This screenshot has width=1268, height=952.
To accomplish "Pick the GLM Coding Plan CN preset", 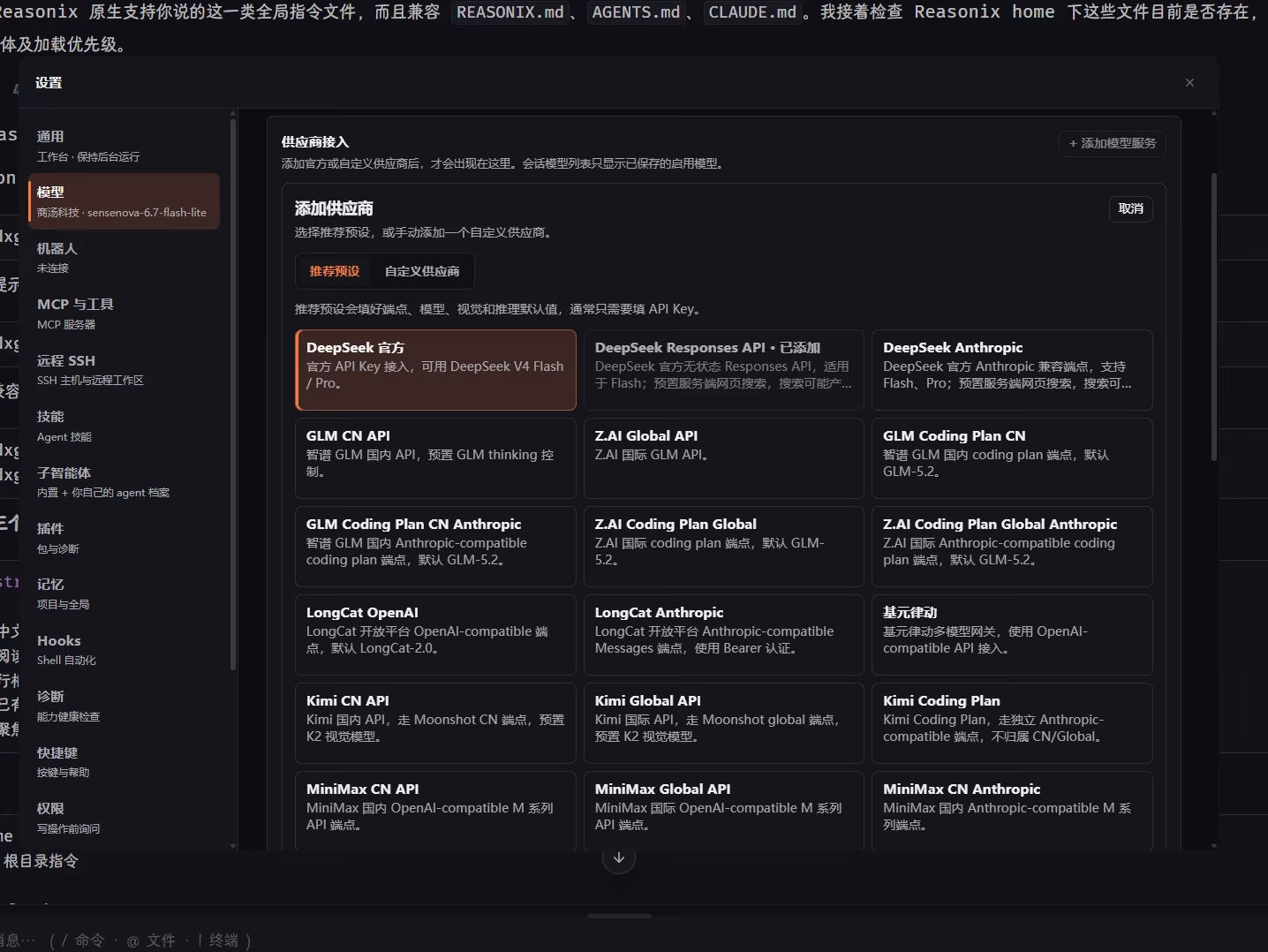I will point(1012,458).
